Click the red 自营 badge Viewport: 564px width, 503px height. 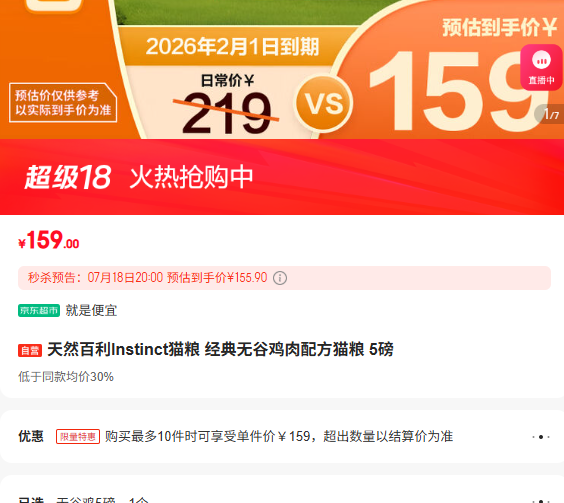(x=30, y=350)
